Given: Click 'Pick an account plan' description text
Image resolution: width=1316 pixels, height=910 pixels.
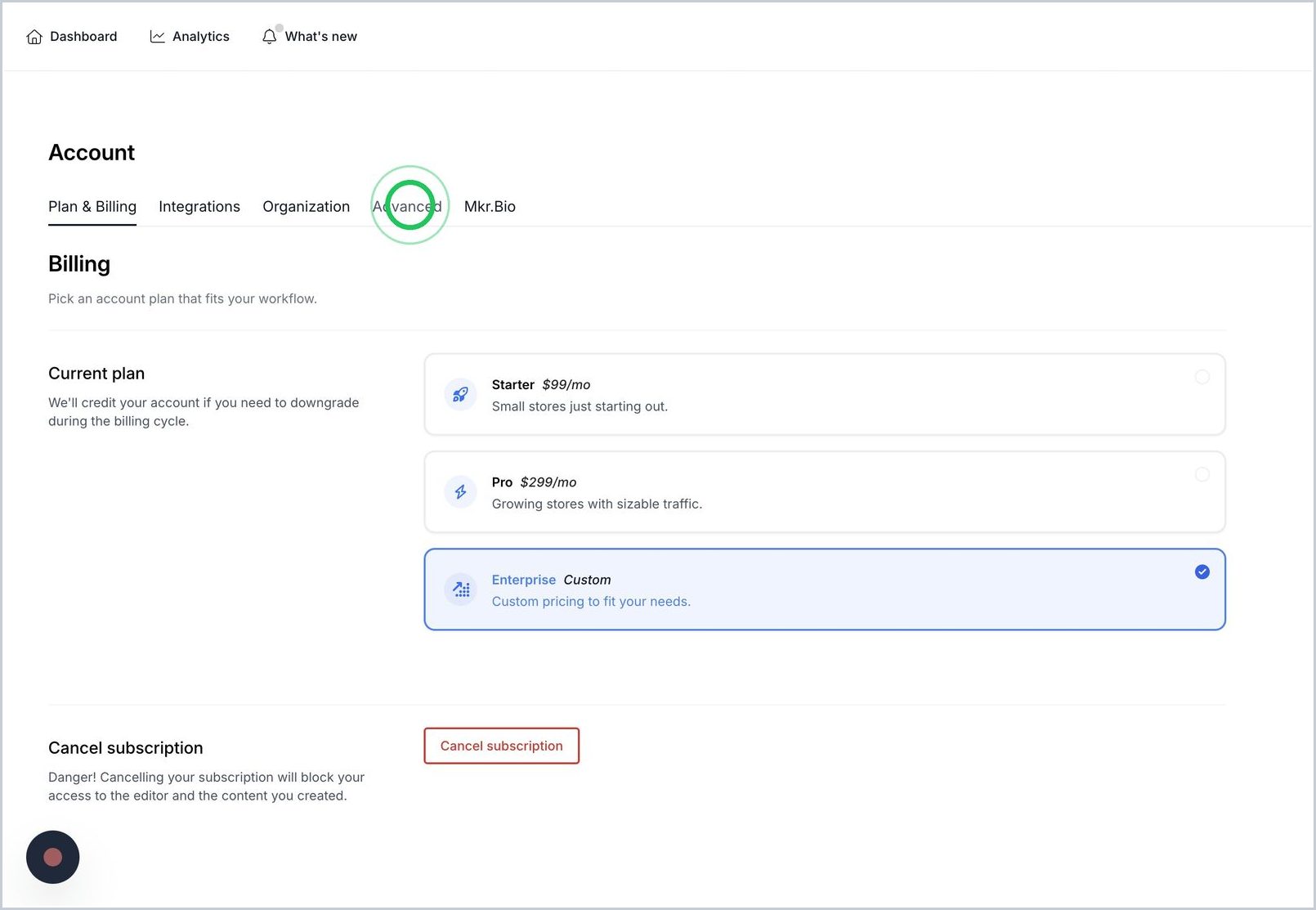Looking at the screenshot, I should point(182,298).
